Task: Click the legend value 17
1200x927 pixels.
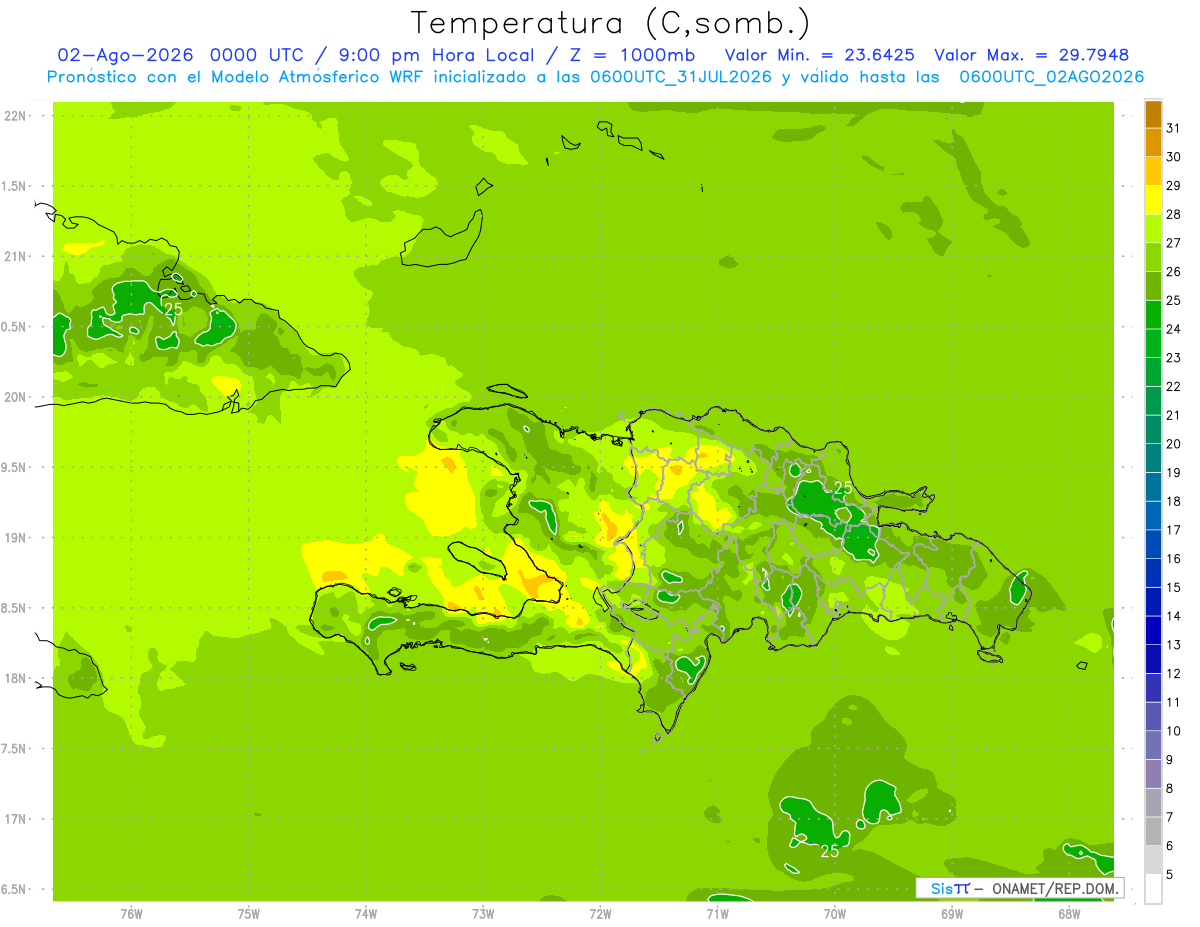Action: click(1174, 530)
